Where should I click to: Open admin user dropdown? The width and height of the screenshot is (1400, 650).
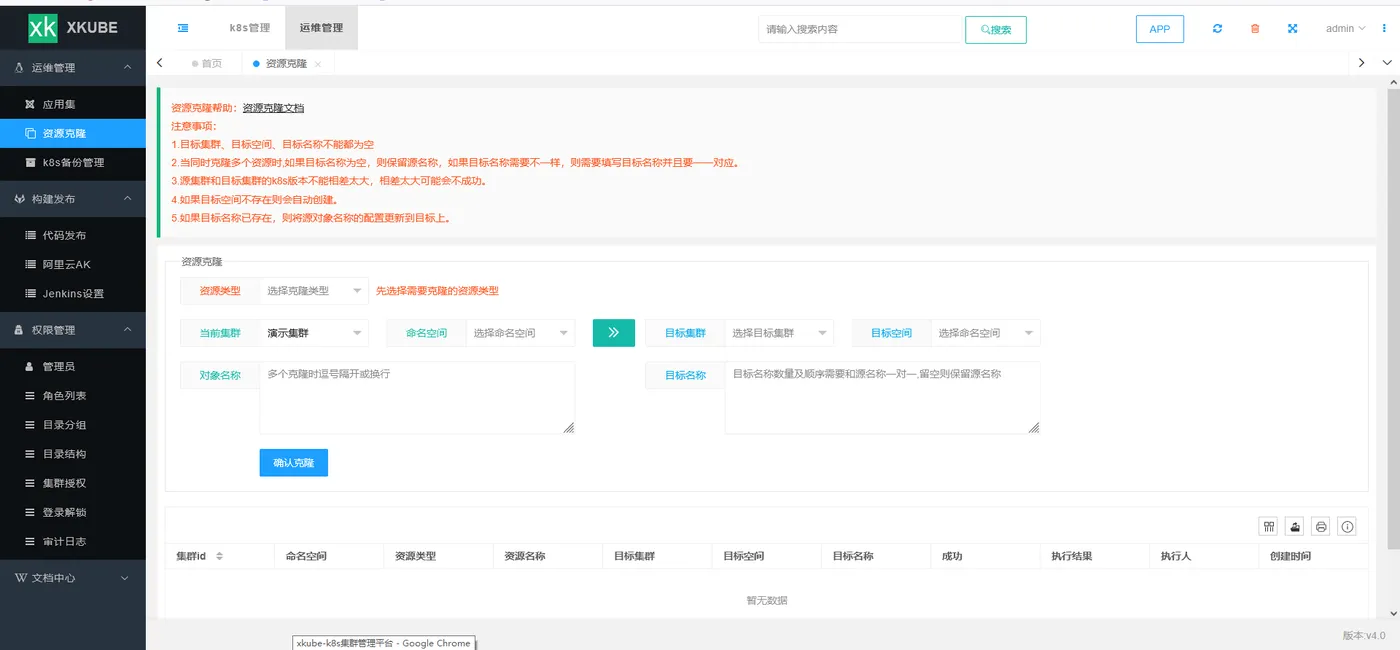click(x=1345, y=28)
